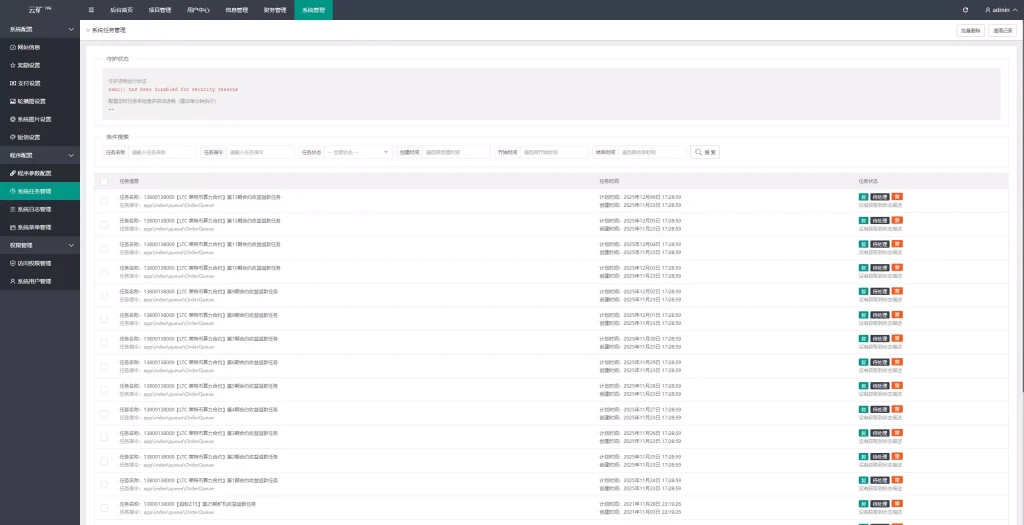1024x525 pixels.
Task: Click orange button in 第1期 task row
Action: point(897,480)
